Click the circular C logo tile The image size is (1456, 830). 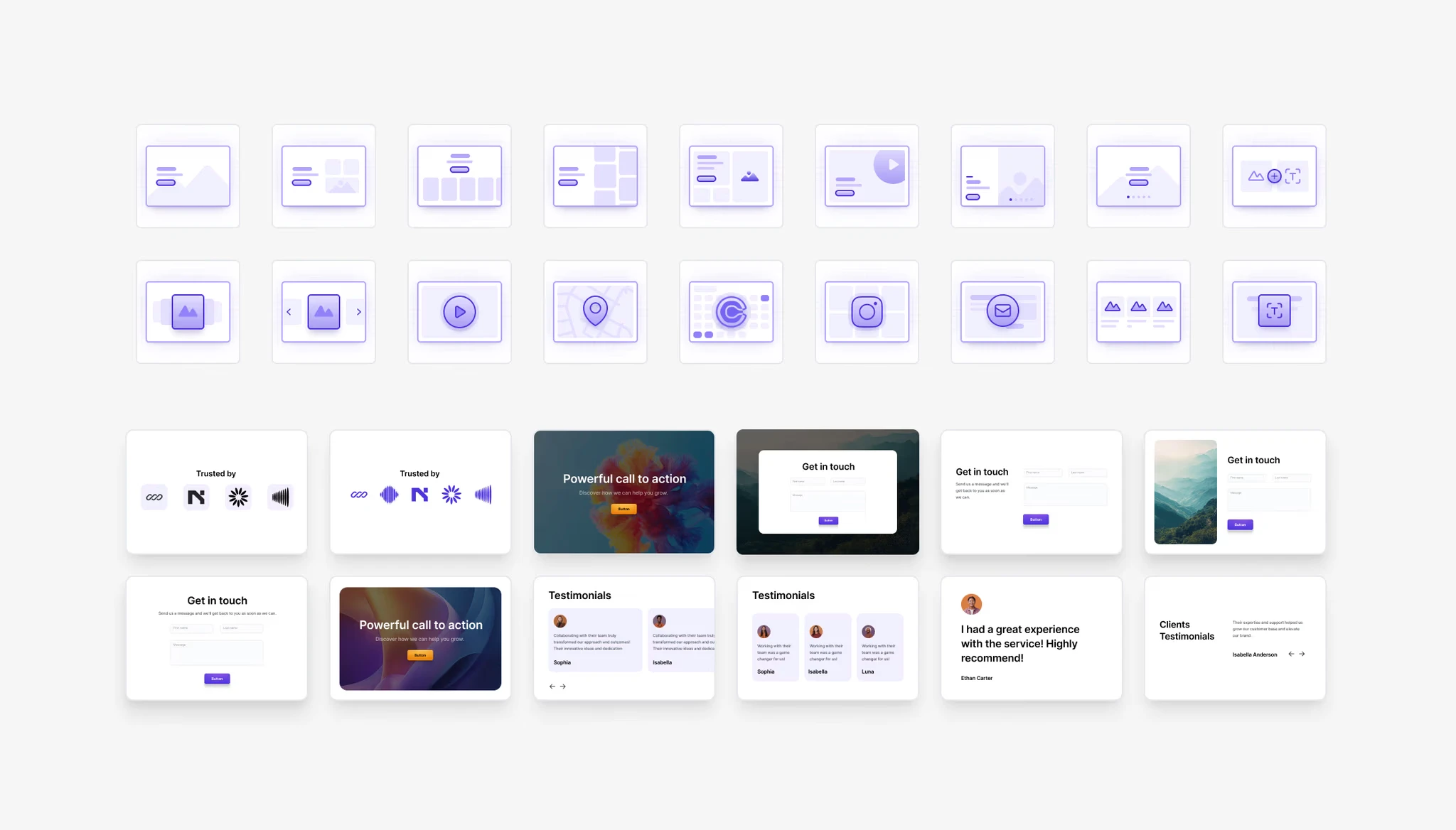click(x=731, y=312)
